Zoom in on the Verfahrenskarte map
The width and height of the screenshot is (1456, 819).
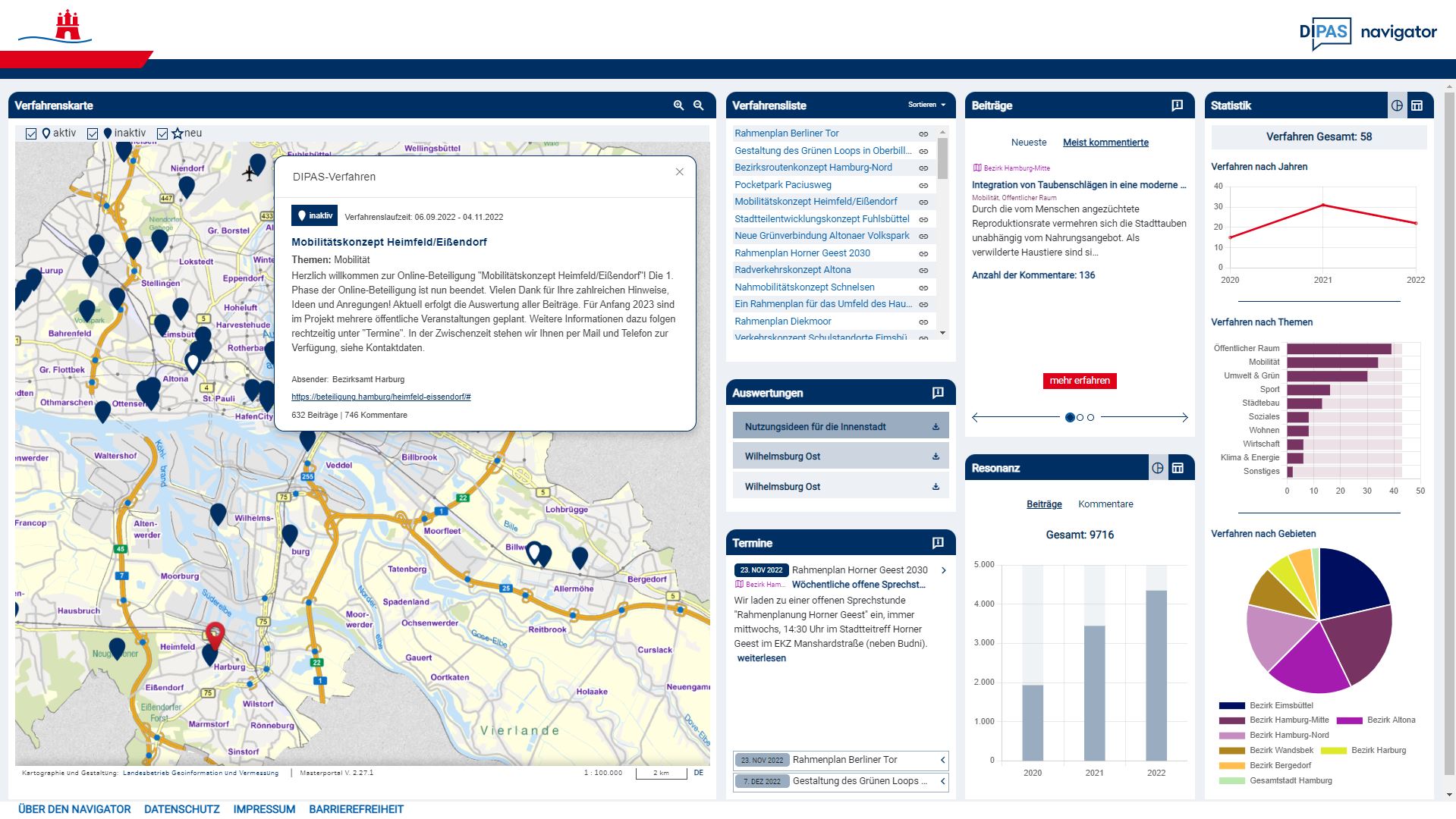pos(679,105)
